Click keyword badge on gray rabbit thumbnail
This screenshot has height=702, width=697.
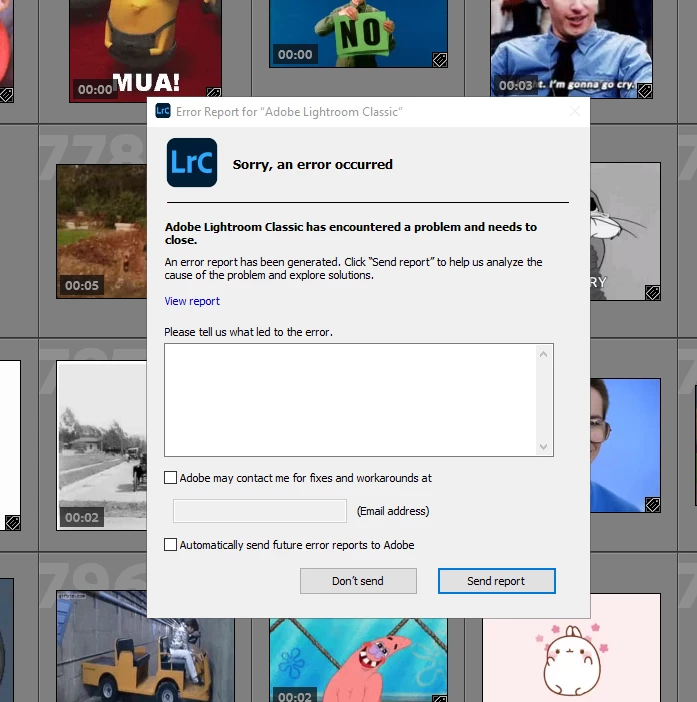point(653,293)
